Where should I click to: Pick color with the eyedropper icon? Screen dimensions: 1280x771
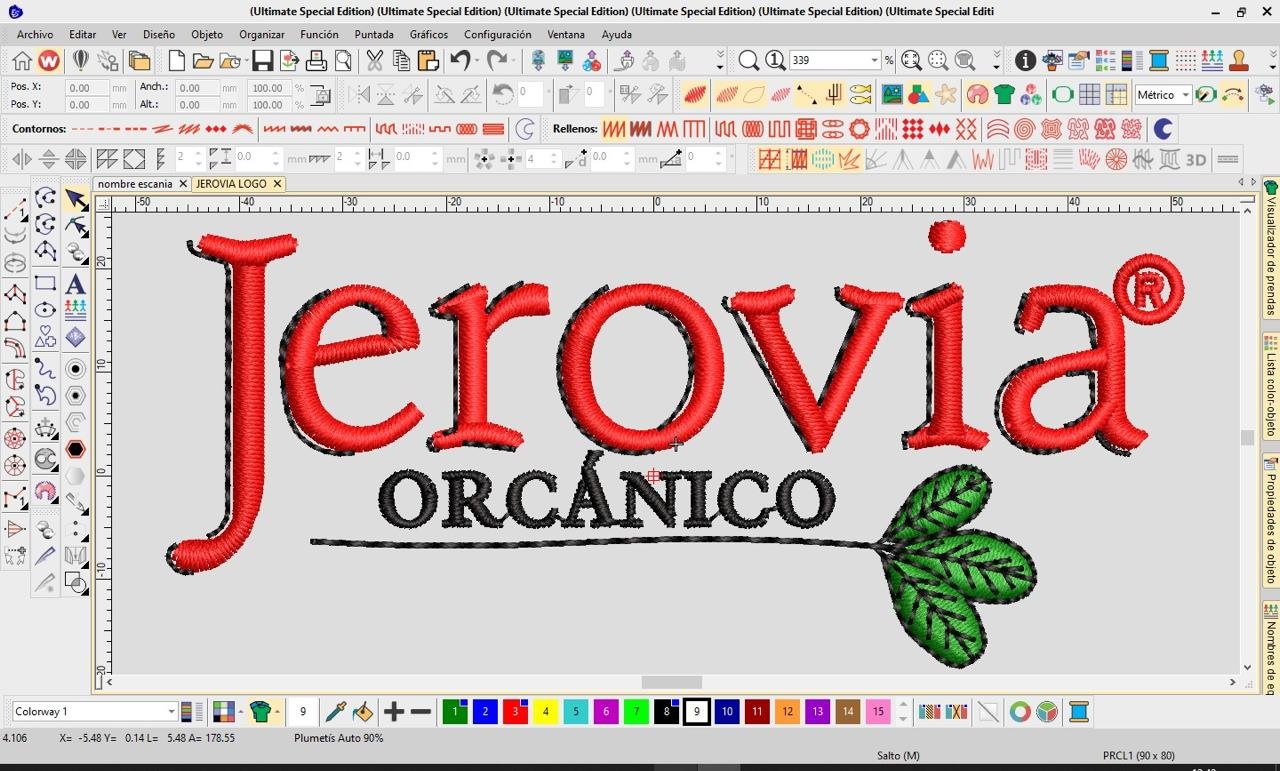(x=335, y=712)
